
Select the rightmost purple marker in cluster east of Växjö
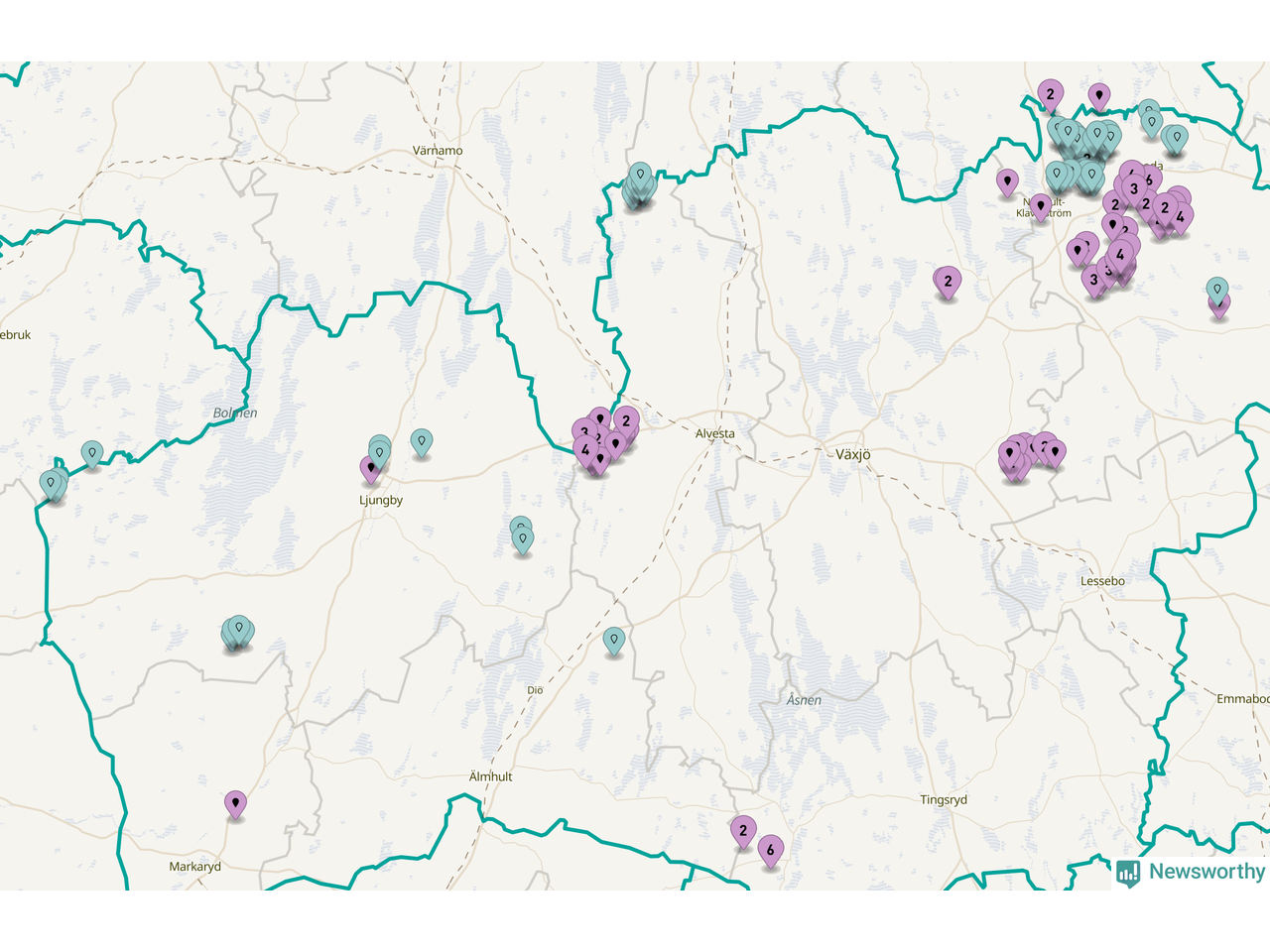pyautogui.click(x=1055, y=453)
